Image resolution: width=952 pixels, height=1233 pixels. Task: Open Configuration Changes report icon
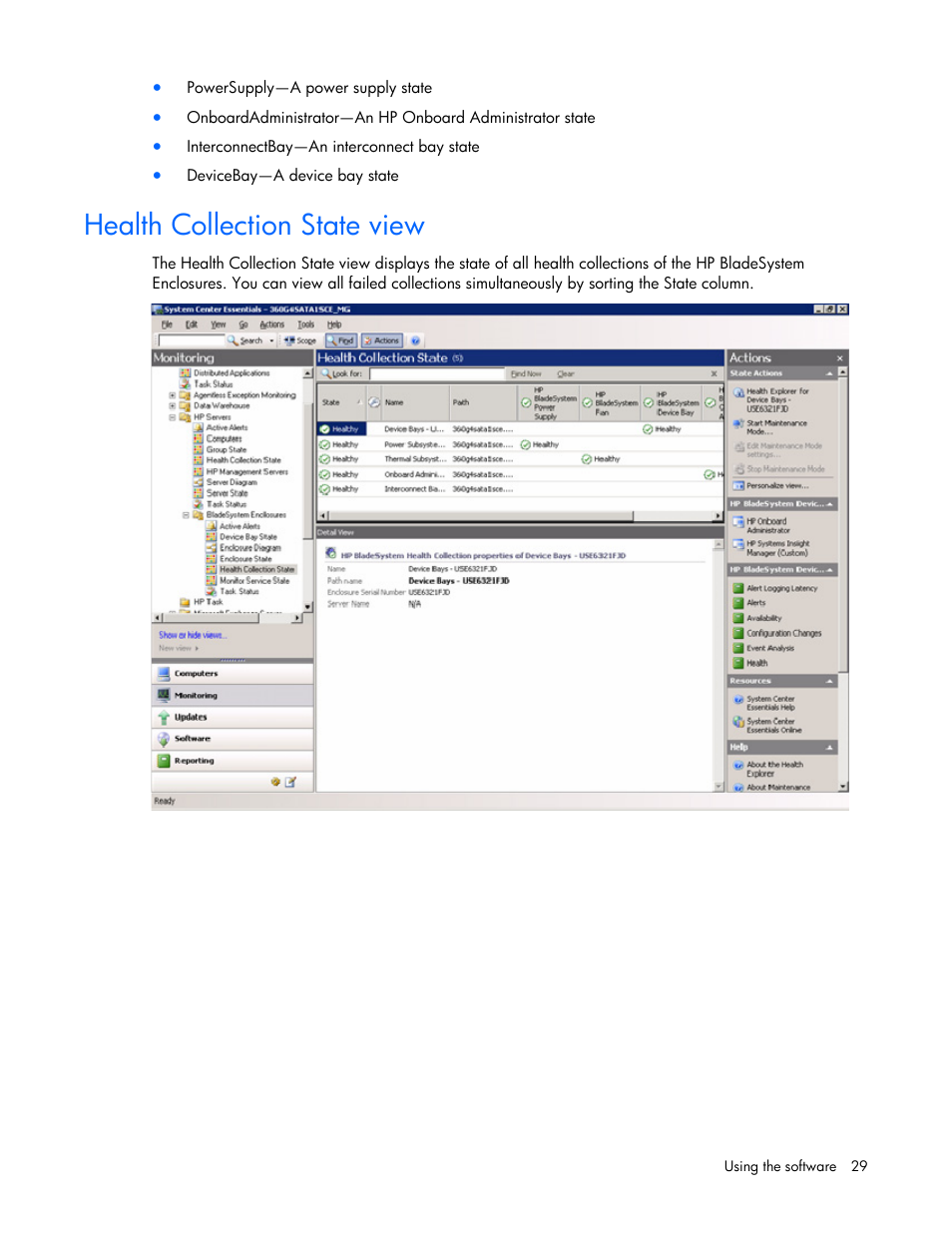738,633
